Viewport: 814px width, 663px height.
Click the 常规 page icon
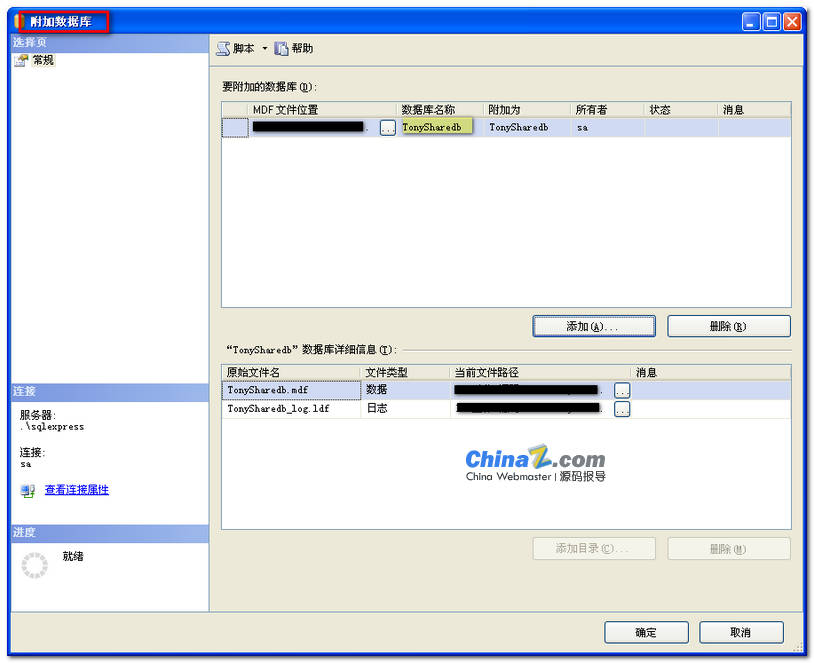[21, 60]
